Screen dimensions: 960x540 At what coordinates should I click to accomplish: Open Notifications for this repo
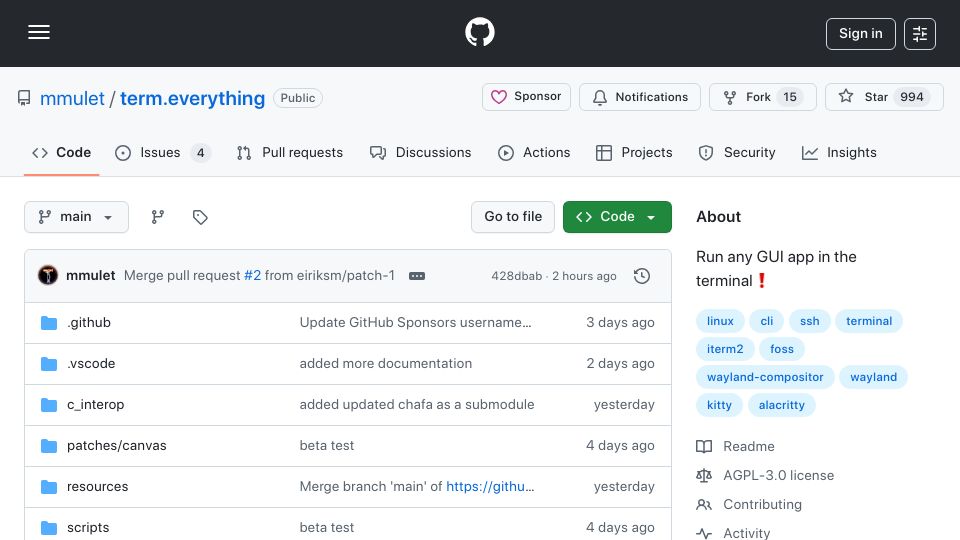[640, 97]
